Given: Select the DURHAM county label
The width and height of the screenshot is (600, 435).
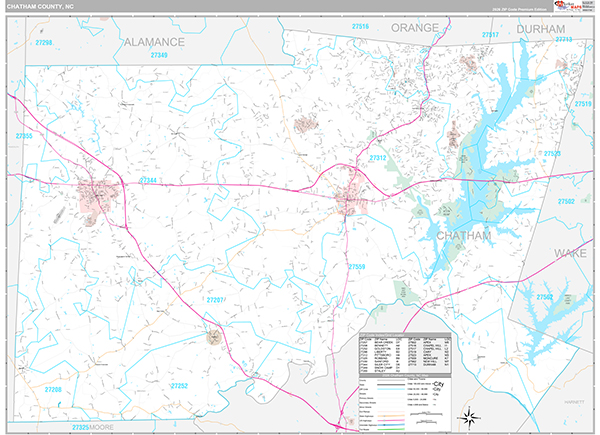Looking at the screenshot, I should click(541, 29).
